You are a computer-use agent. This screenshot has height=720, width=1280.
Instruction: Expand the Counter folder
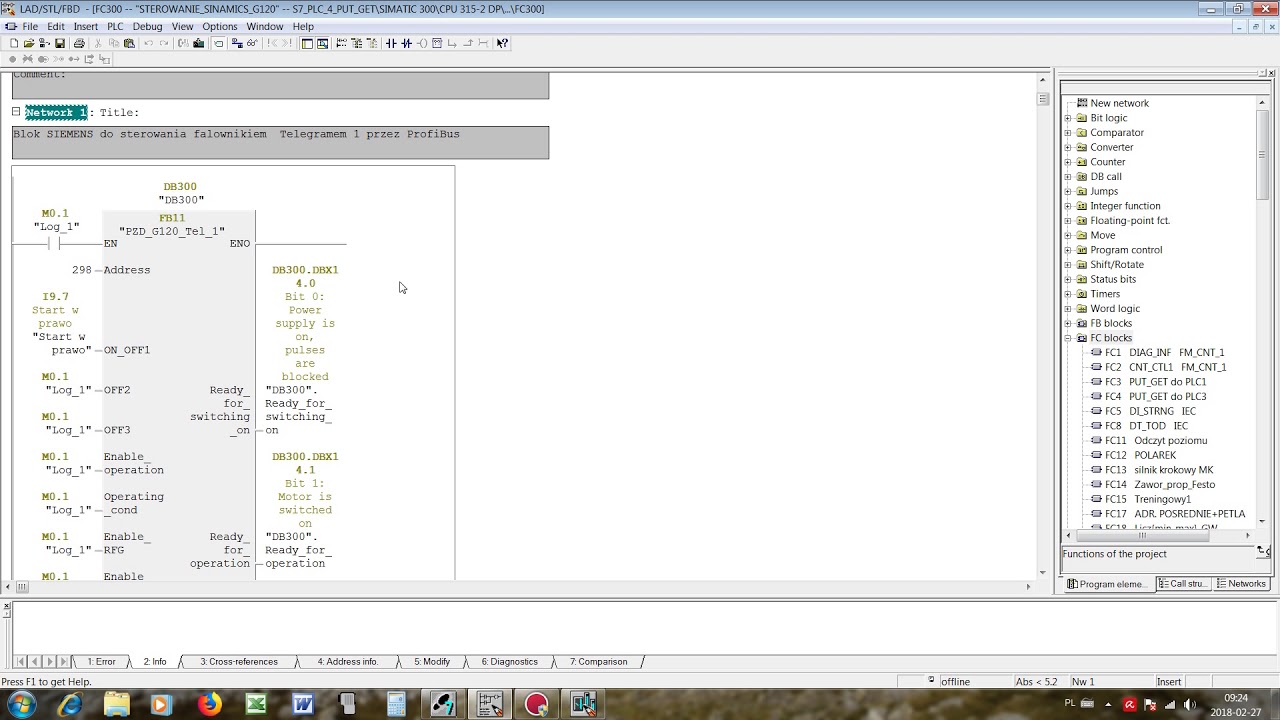1068,162
